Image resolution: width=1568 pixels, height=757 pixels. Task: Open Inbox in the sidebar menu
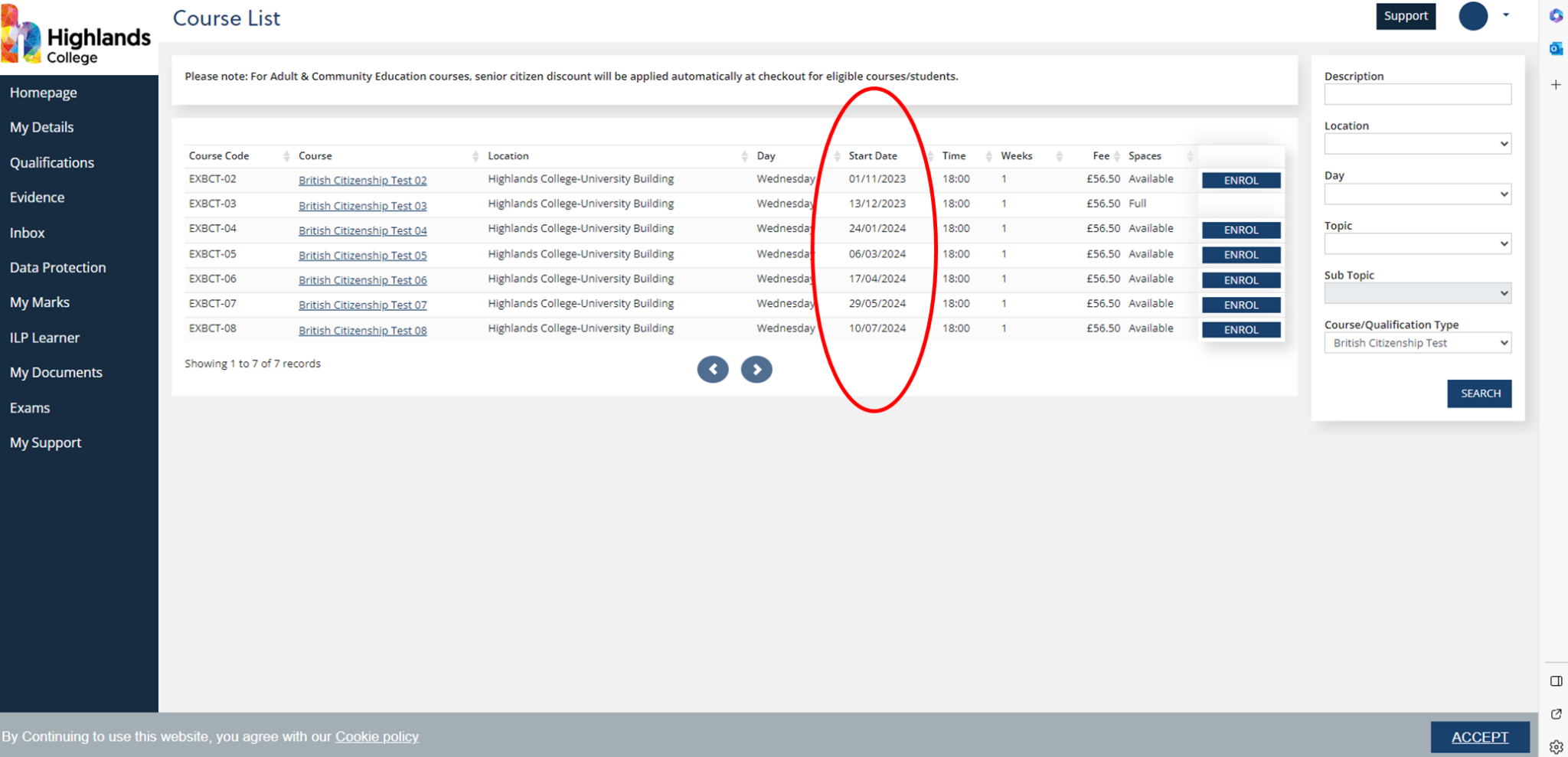tap(28, 233)
